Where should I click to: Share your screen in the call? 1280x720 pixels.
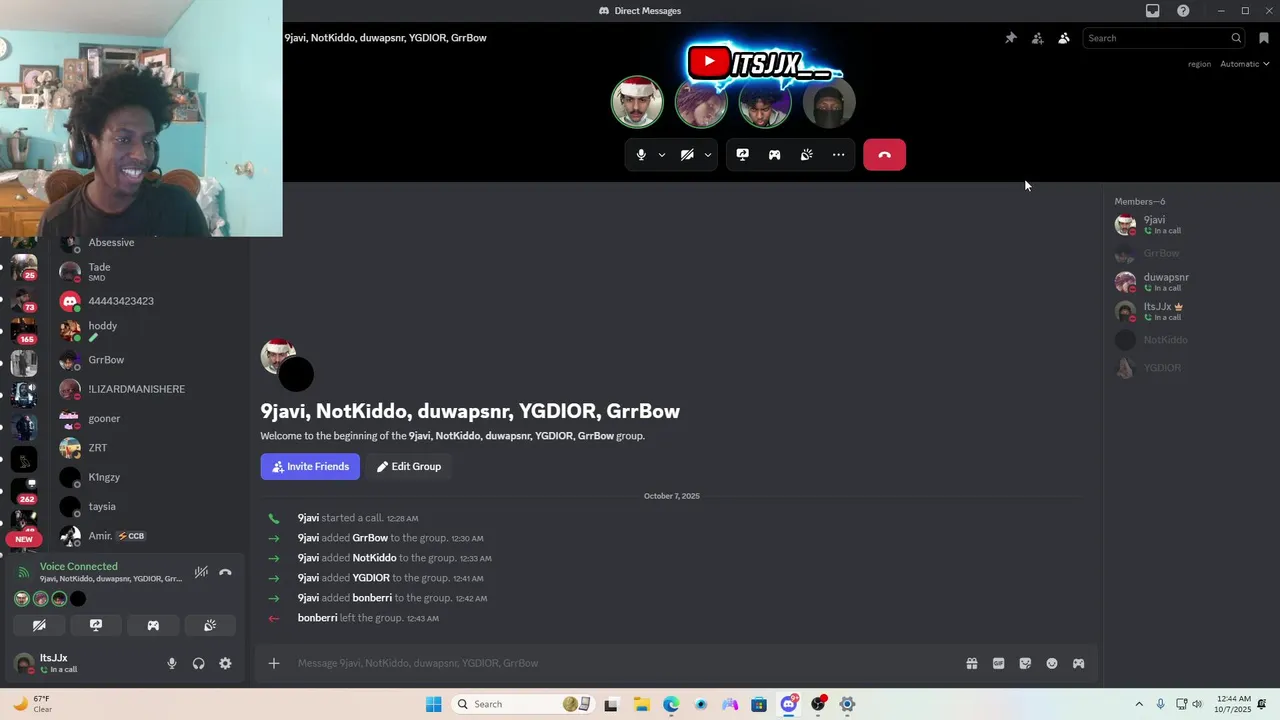[742, 155]
